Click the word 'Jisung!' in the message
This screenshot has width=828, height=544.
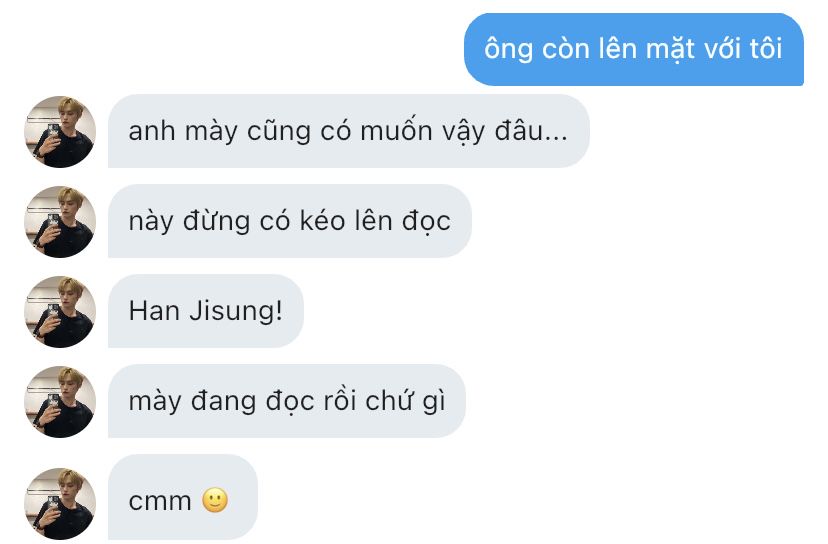pos(236,312)
